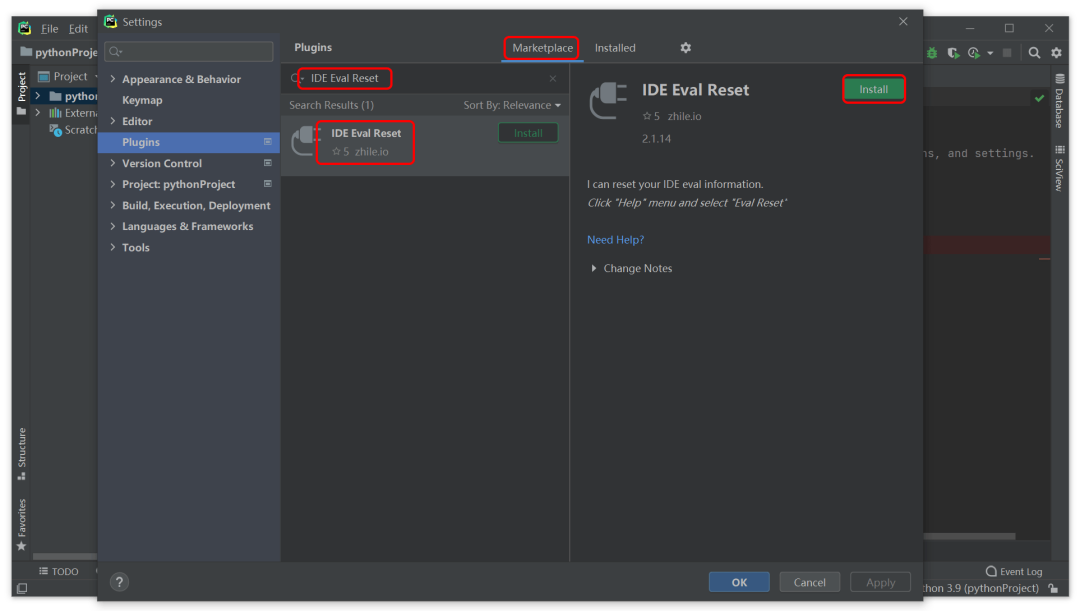Clear the plugin search field X
The height and width of the screenshot is (611, 1080).
[552, 79]
